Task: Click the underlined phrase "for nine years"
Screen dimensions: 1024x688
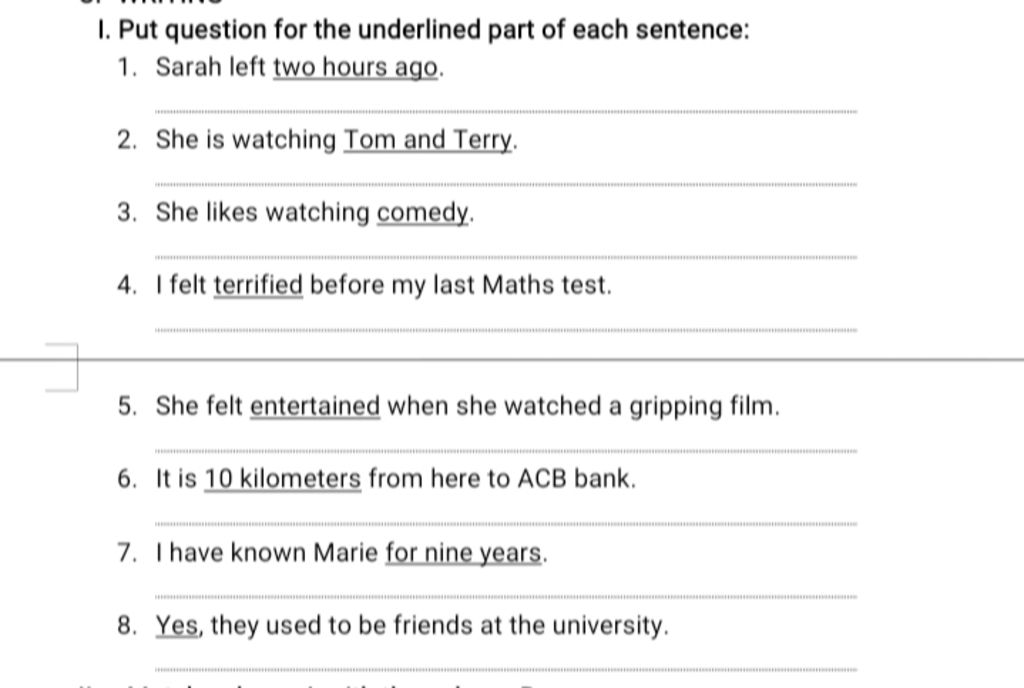Action: pyautogui.click(x=464, y=553)
